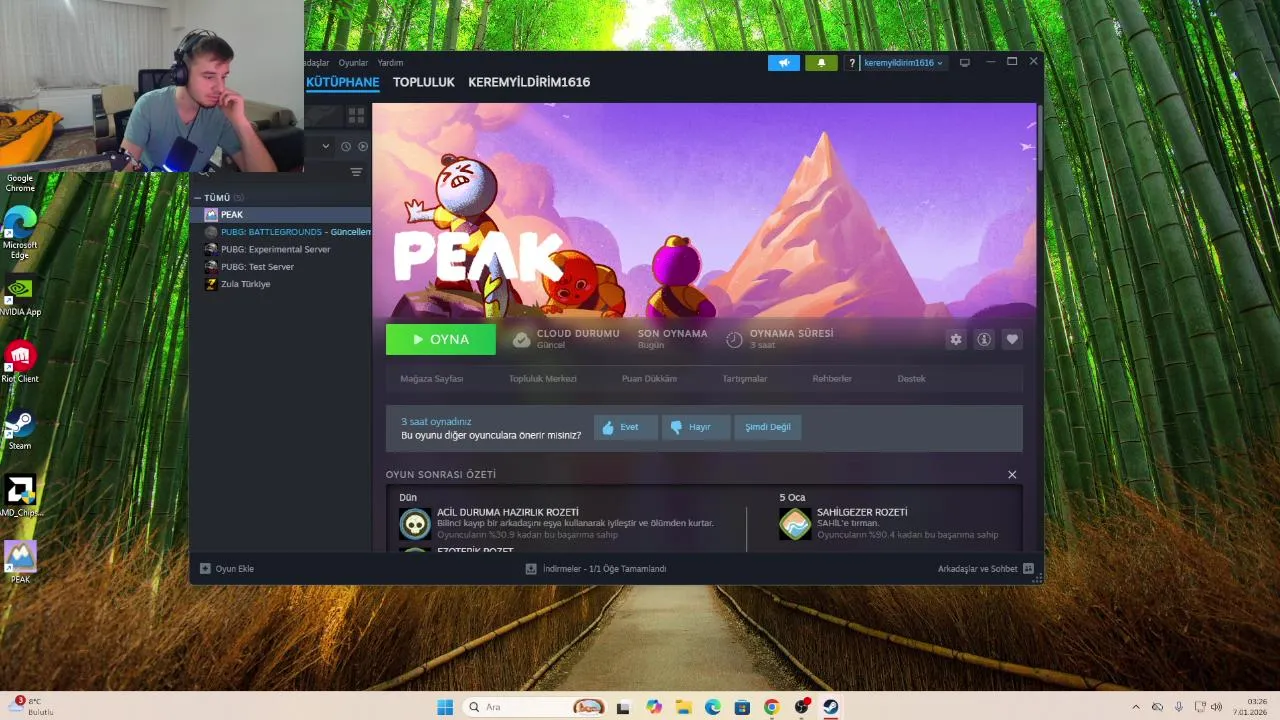This screenshot has height=720, width=1280.
Task: Open İndirmeler downloads status link
Action: coord(596,569)
